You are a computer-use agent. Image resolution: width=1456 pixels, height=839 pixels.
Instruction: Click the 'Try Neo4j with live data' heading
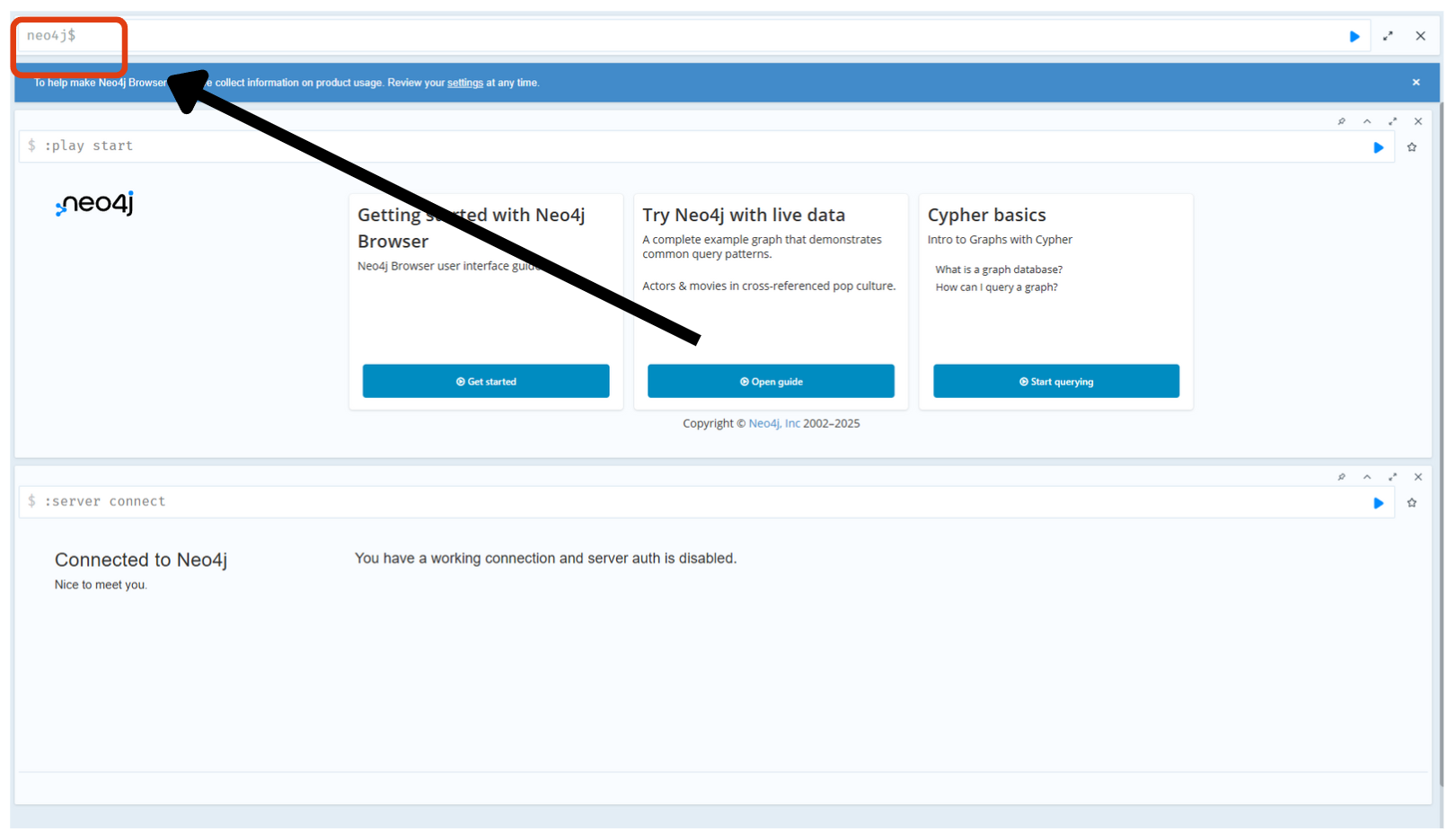coord(744,215)
